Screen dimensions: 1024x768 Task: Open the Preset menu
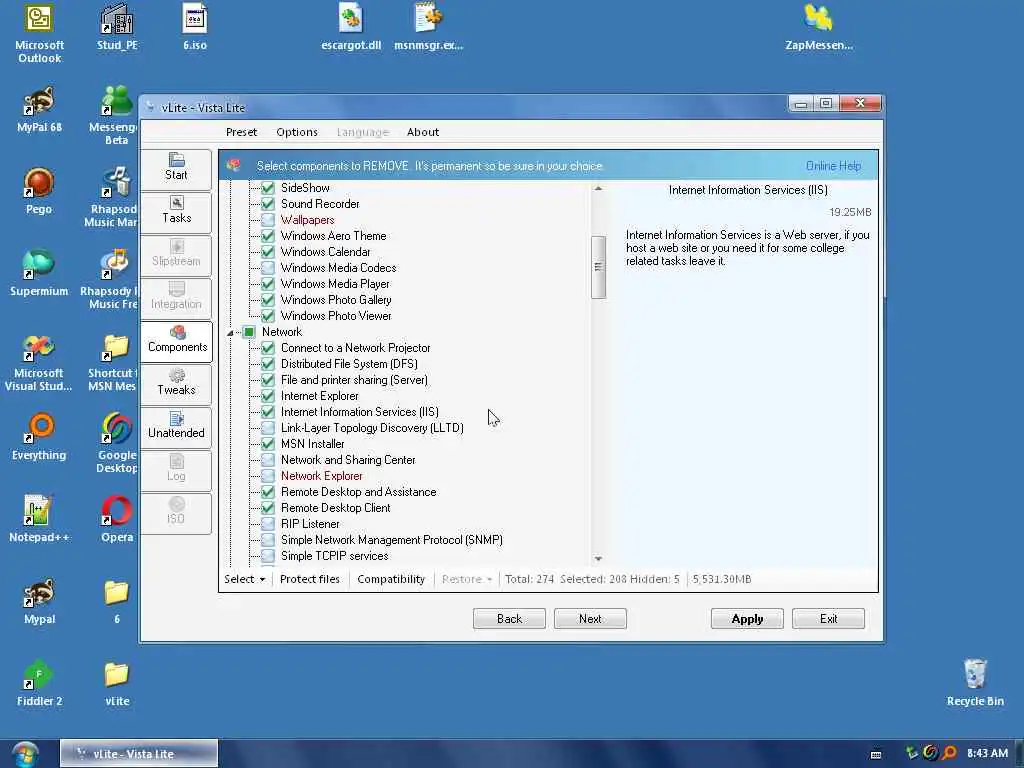(242, 132)
